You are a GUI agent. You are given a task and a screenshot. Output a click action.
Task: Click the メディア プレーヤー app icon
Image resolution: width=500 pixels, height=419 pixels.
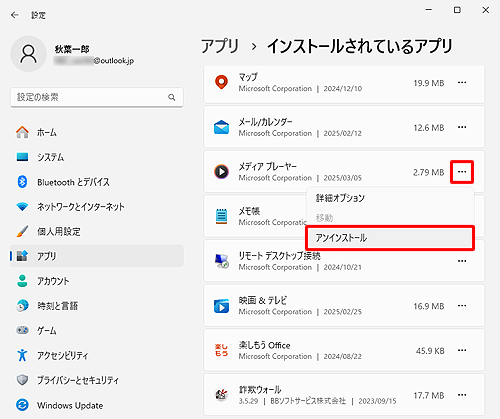pyautogui.click(x=221, y=172)
